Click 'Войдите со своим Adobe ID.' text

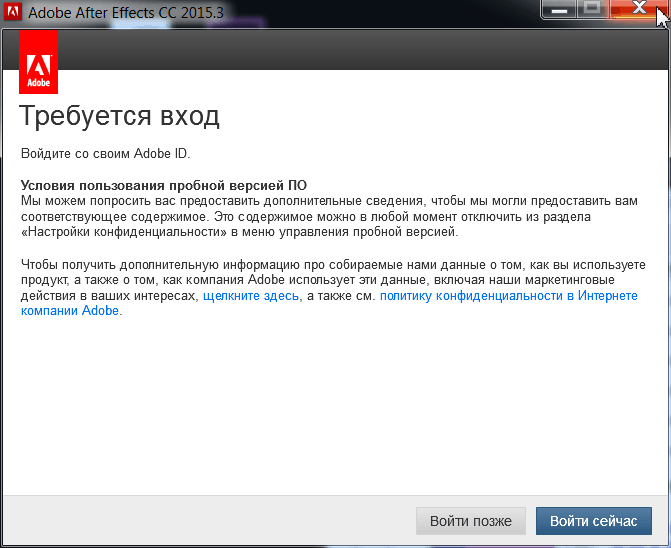pos(106,154)
